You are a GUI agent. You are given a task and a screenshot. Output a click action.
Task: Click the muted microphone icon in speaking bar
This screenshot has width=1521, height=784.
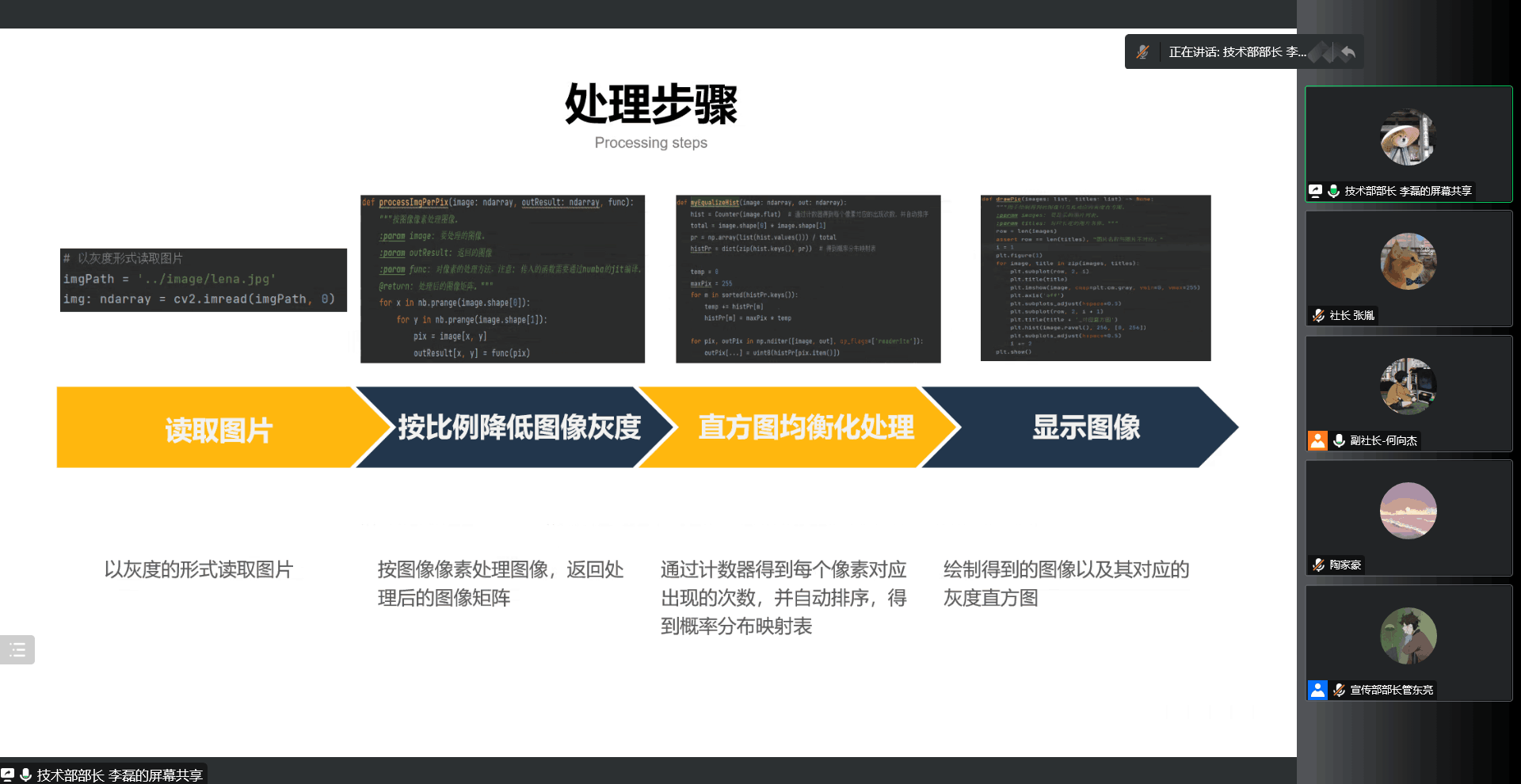coord(1142,52)
